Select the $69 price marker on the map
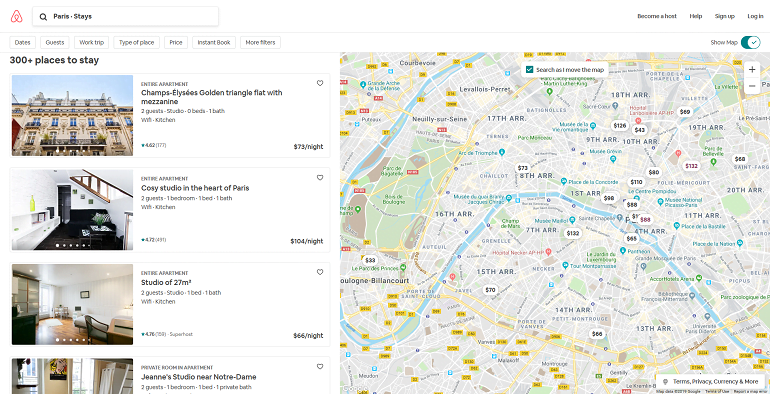This screenshot has height=394, width=770. (685, 112)
